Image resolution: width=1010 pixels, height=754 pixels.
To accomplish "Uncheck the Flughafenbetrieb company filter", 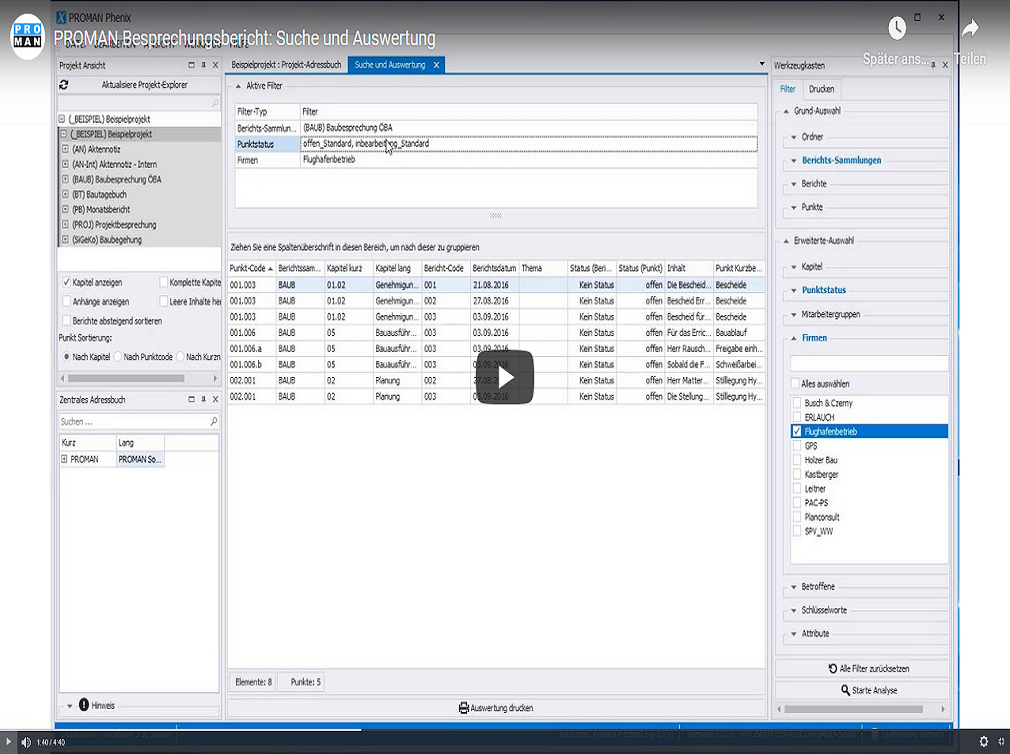I will pos(797,431).
